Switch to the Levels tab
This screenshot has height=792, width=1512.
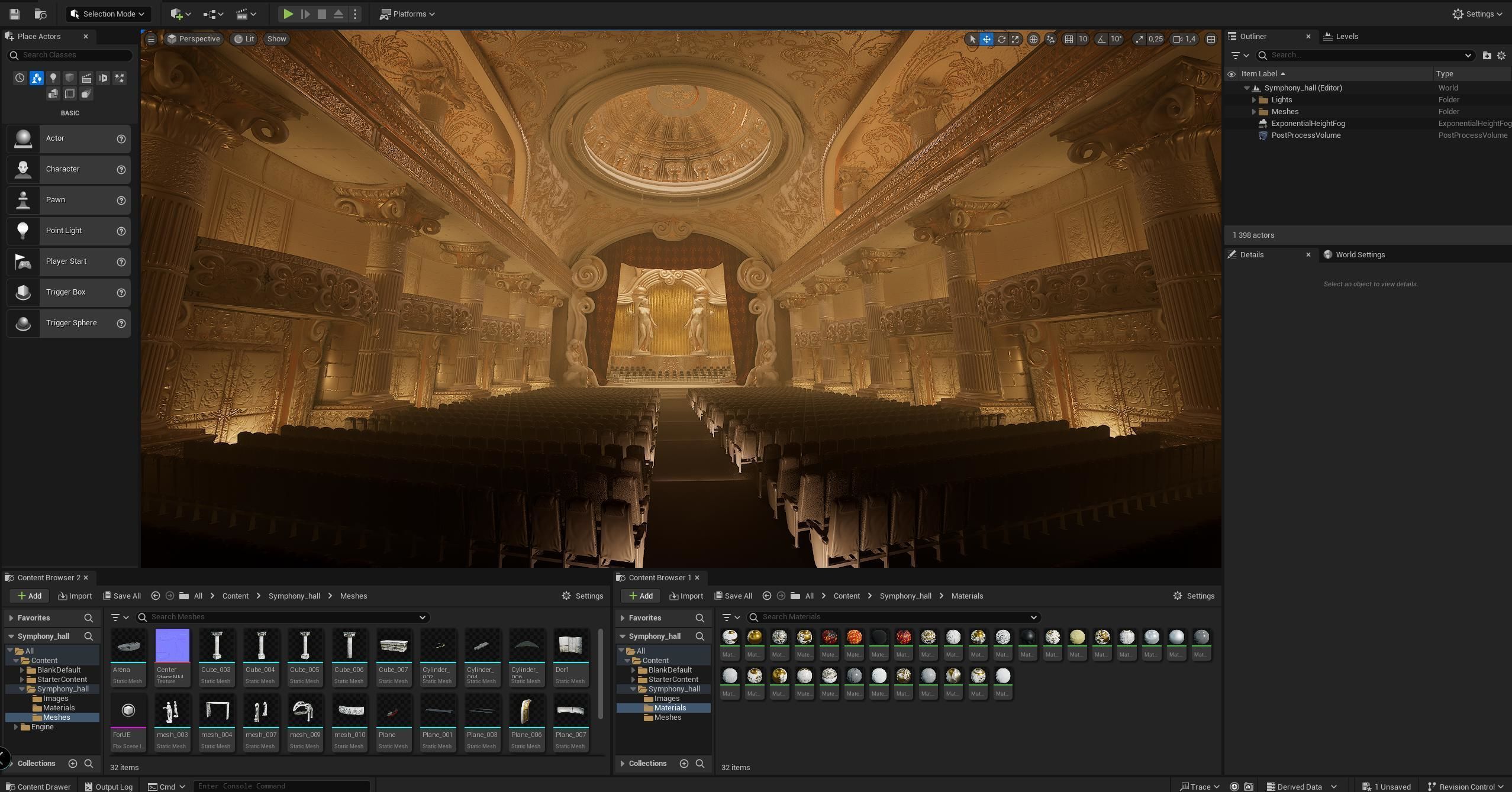(x=1346, y=37)
